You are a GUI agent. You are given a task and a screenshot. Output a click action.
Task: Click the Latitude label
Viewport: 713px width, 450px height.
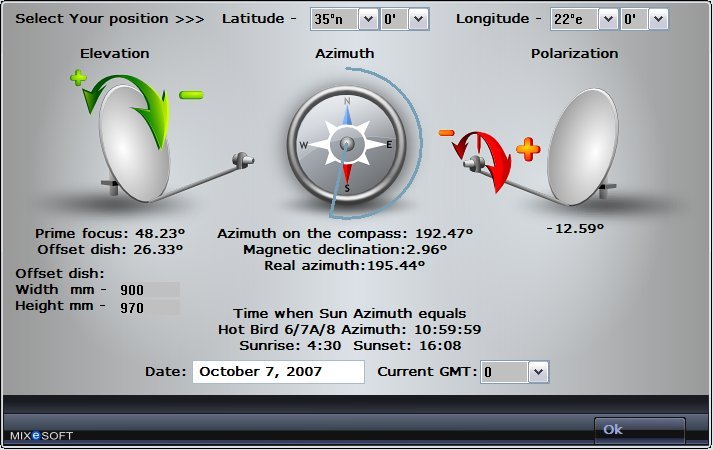point(259,18)
